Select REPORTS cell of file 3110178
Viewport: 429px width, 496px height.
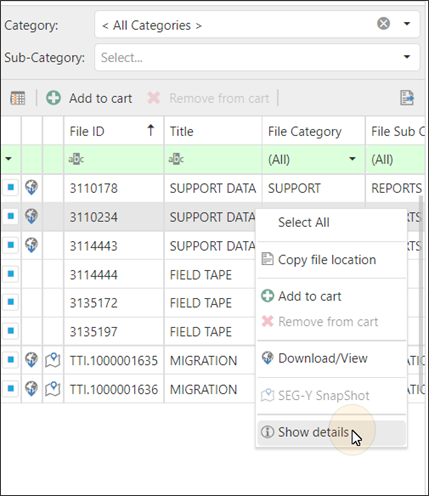point(395,188)
